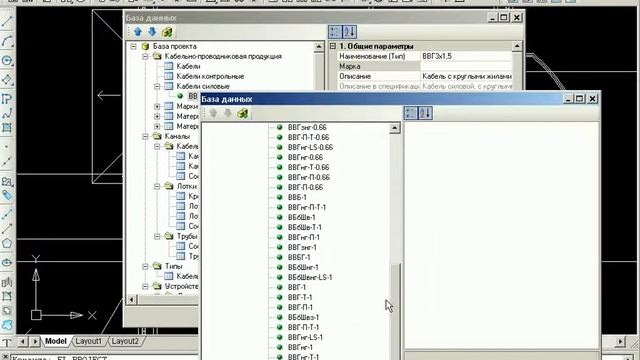Viewport: 640px width, 360px height.
Task: Select cable ВВГнг-Т-0.66
Action: [x=308, y=167]
